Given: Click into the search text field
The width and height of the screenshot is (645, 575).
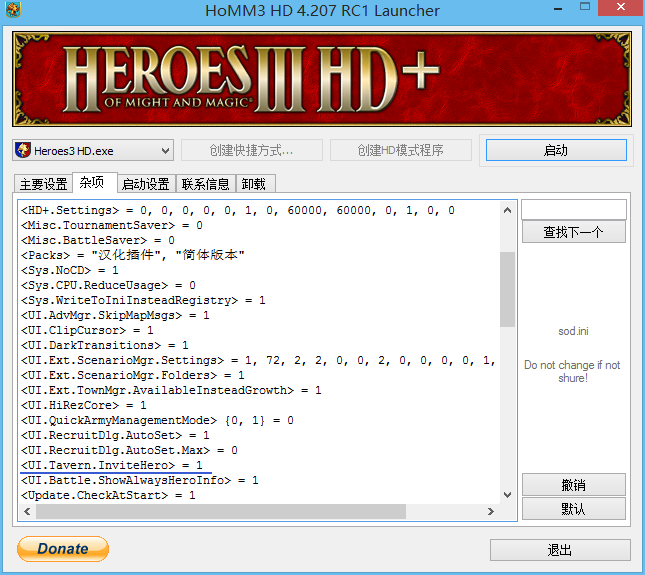Looking at the screenshot, I should pyautogui.click(x=573, y=209).
